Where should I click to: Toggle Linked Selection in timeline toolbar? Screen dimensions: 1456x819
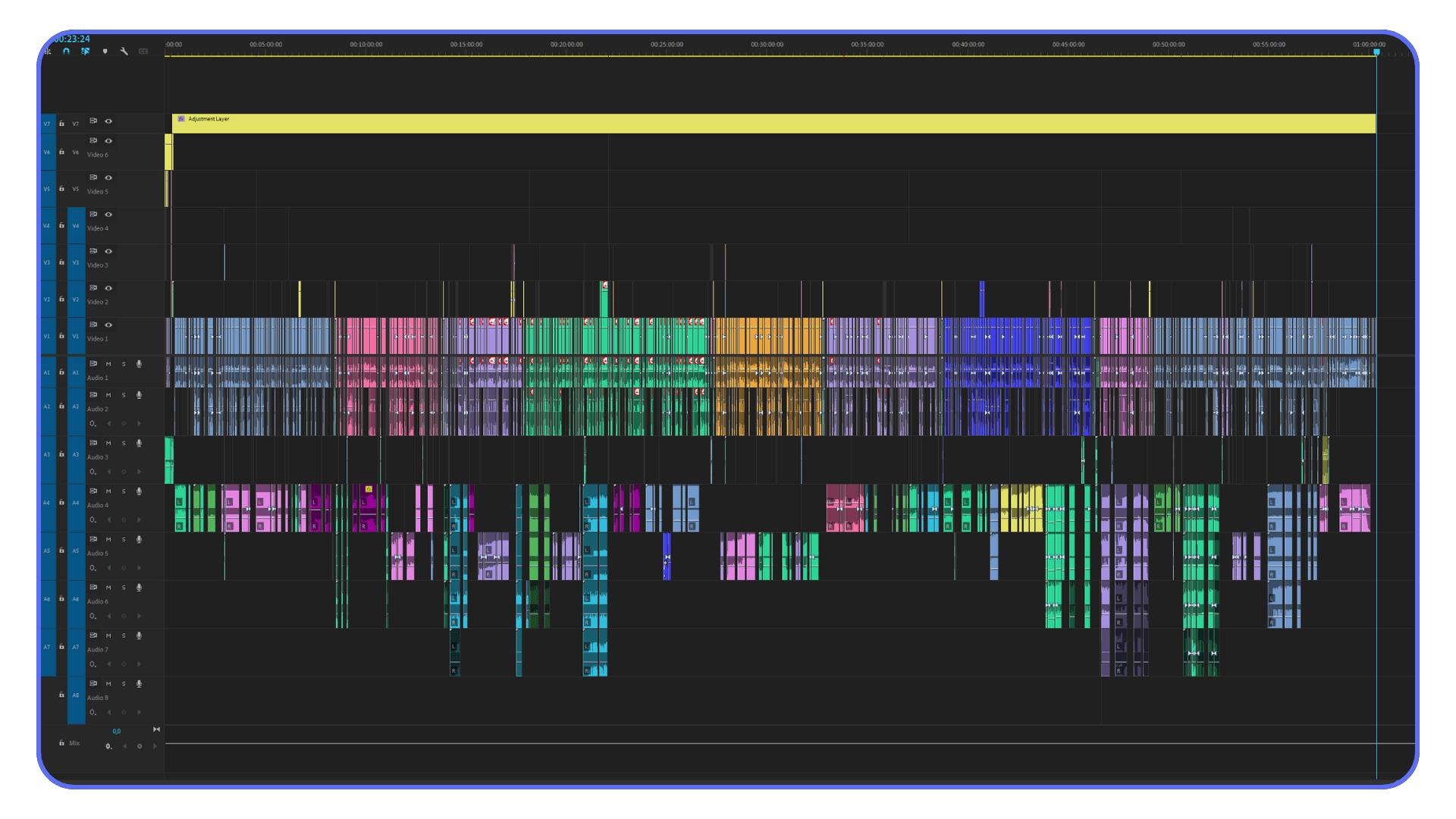[x=85, y=52]
